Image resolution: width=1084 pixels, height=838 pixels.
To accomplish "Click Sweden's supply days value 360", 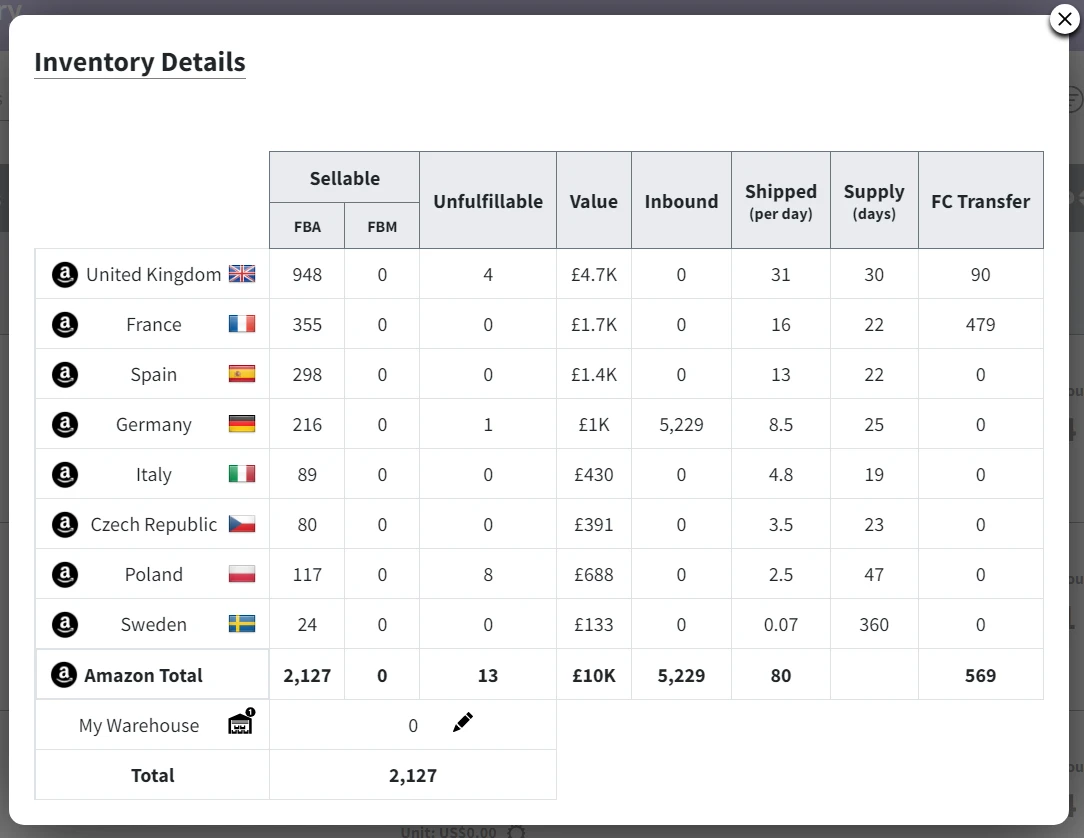I will (x=874, y=625).
